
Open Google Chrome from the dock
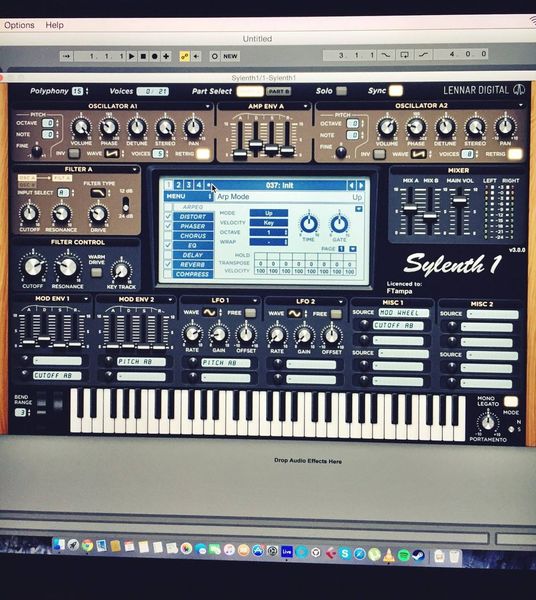(87, 545)
